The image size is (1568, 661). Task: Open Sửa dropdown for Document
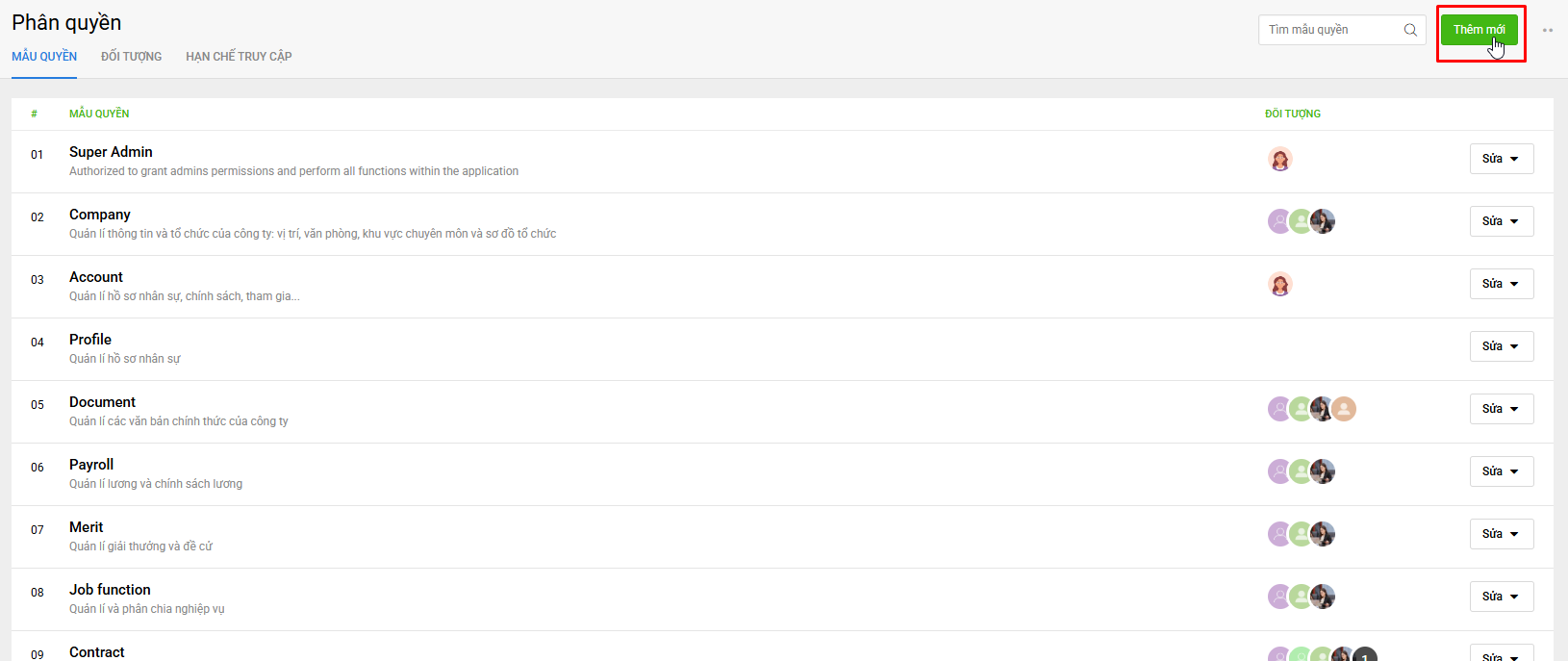pos(1502,409)
